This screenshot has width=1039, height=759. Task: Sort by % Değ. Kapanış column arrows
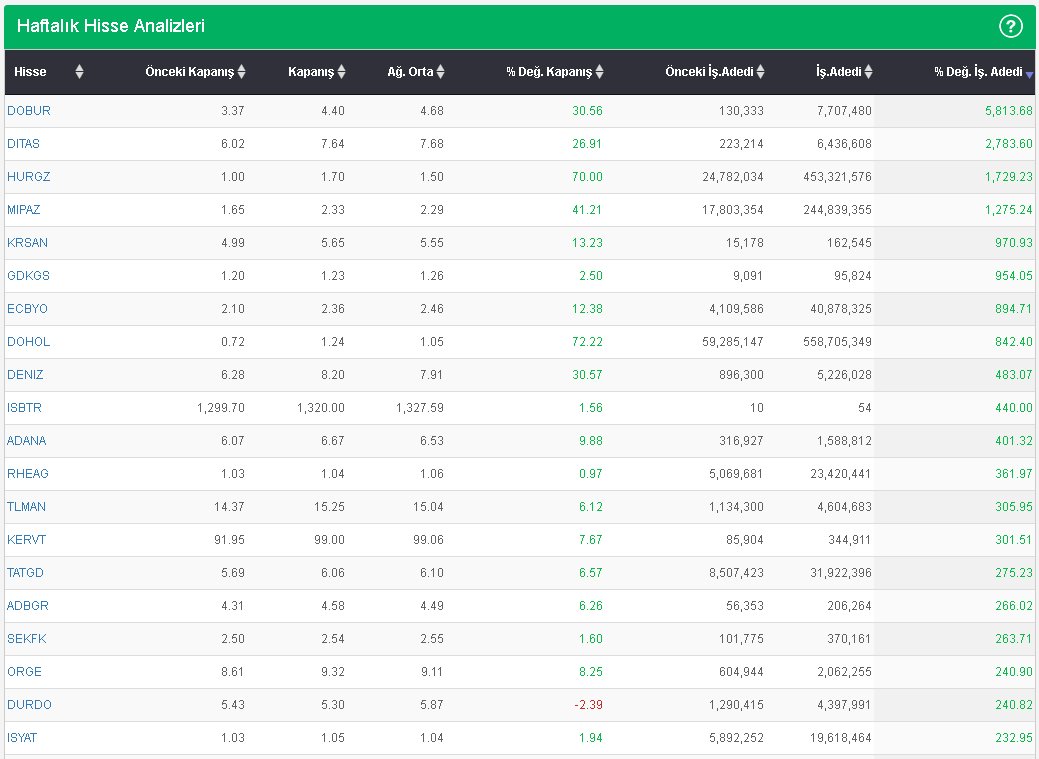[x=600, y=72]
